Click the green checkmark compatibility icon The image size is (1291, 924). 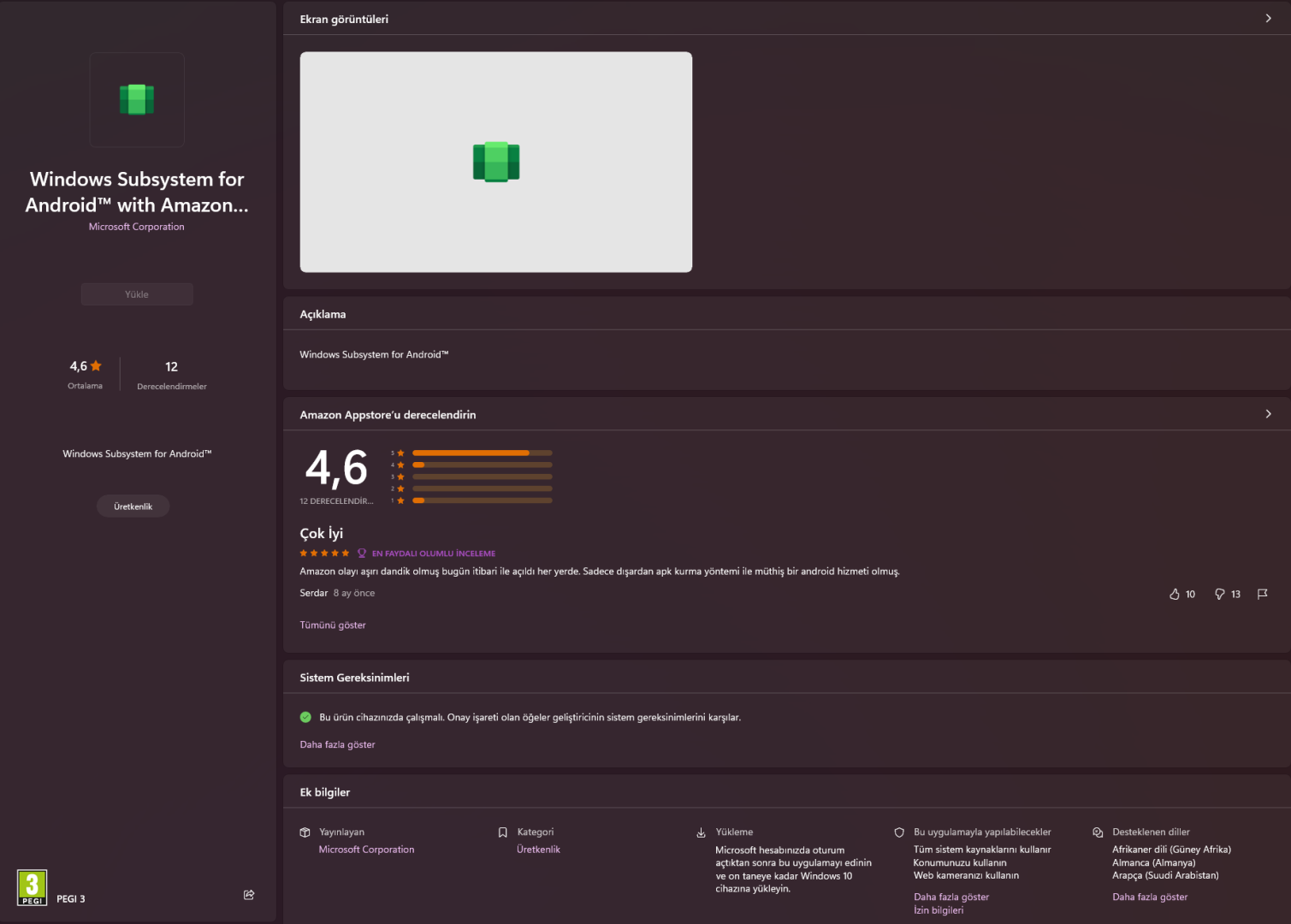click(x=305, y=717)
